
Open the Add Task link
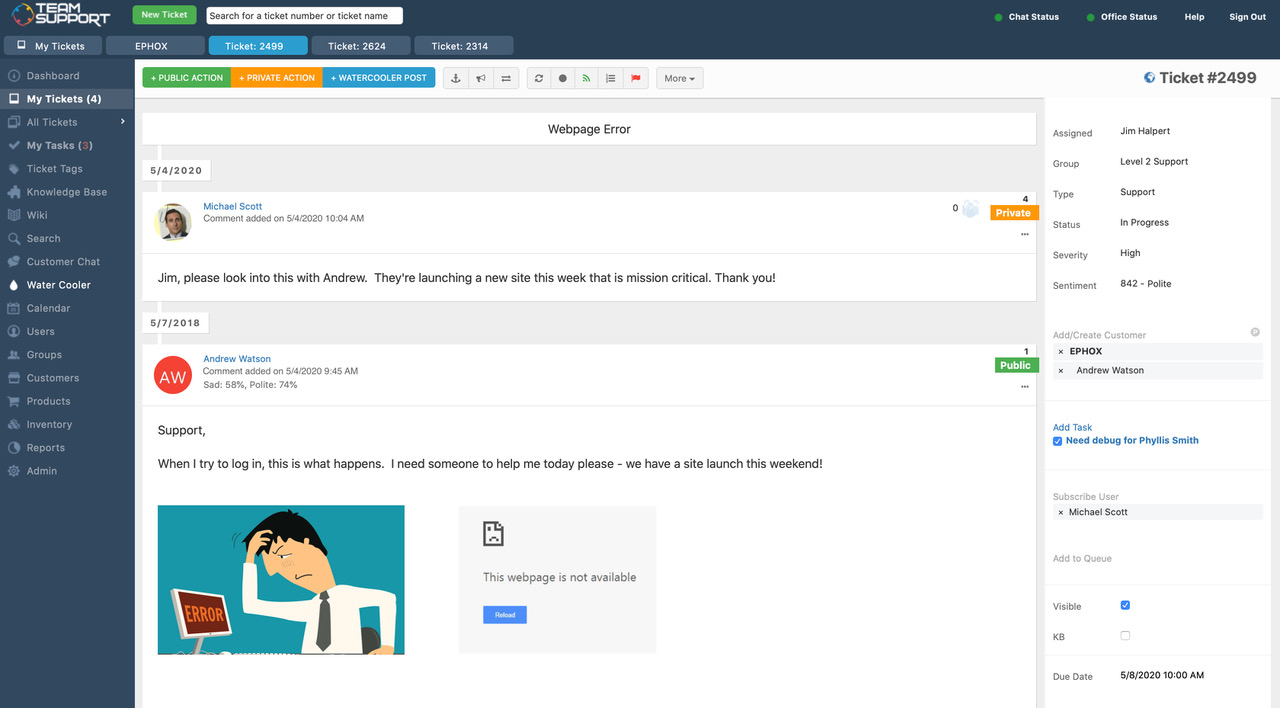pyautogui.click(x=1072, y=427)
